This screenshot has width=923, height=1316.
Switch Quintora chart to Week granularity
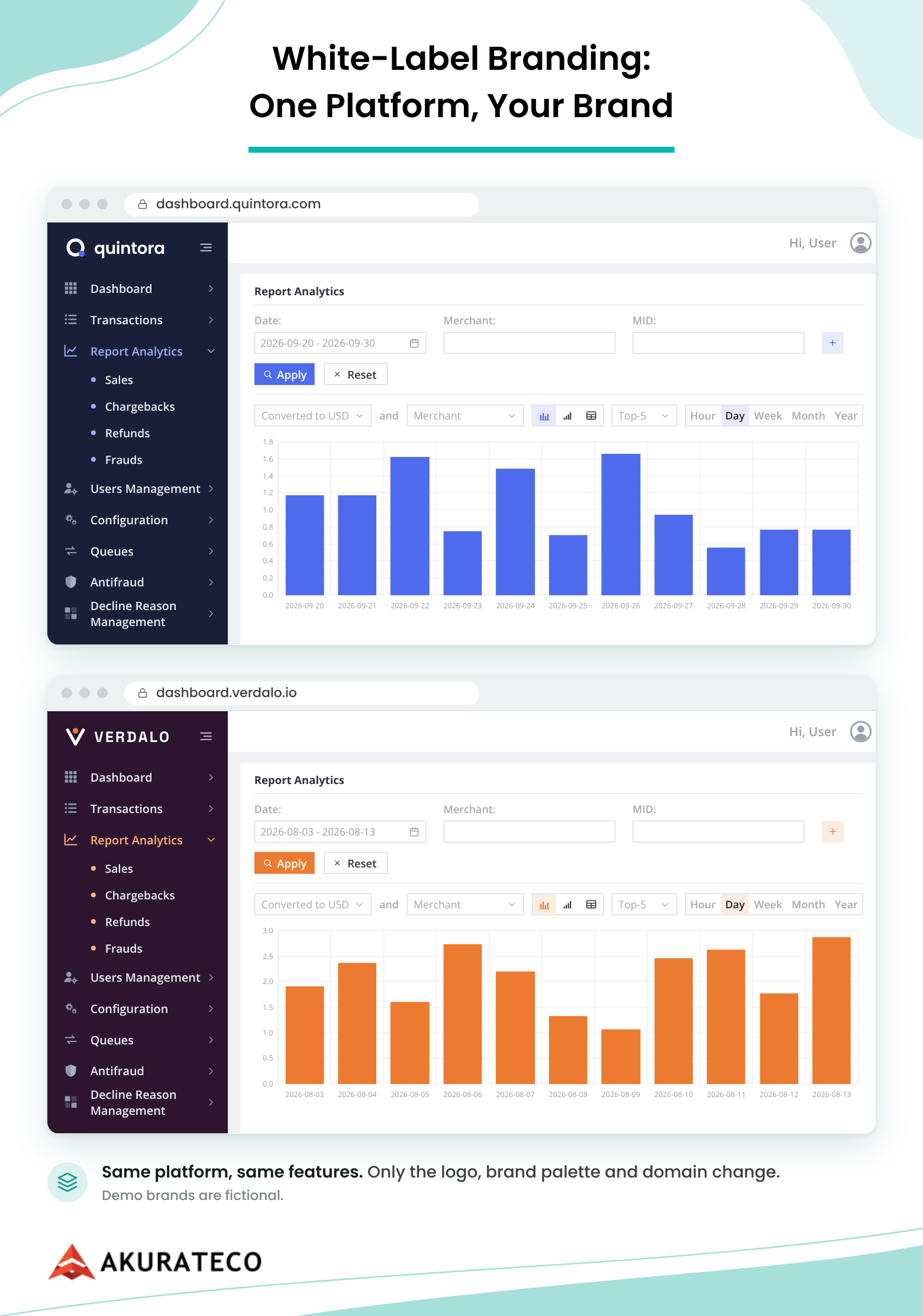click(x=768, y=416)
